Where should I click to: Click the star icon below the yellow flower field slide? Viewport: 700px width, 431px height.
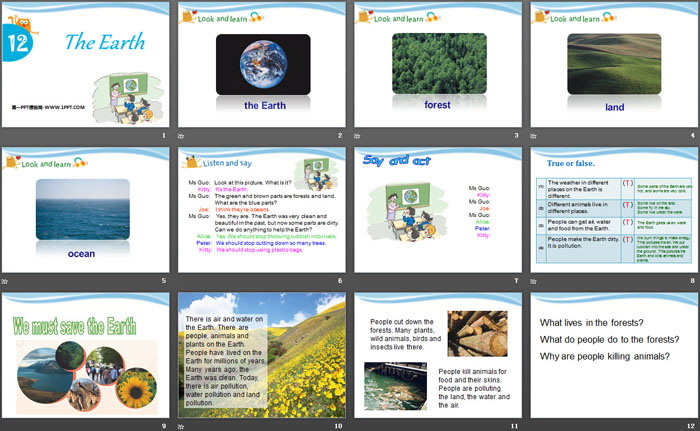point(181,426)
